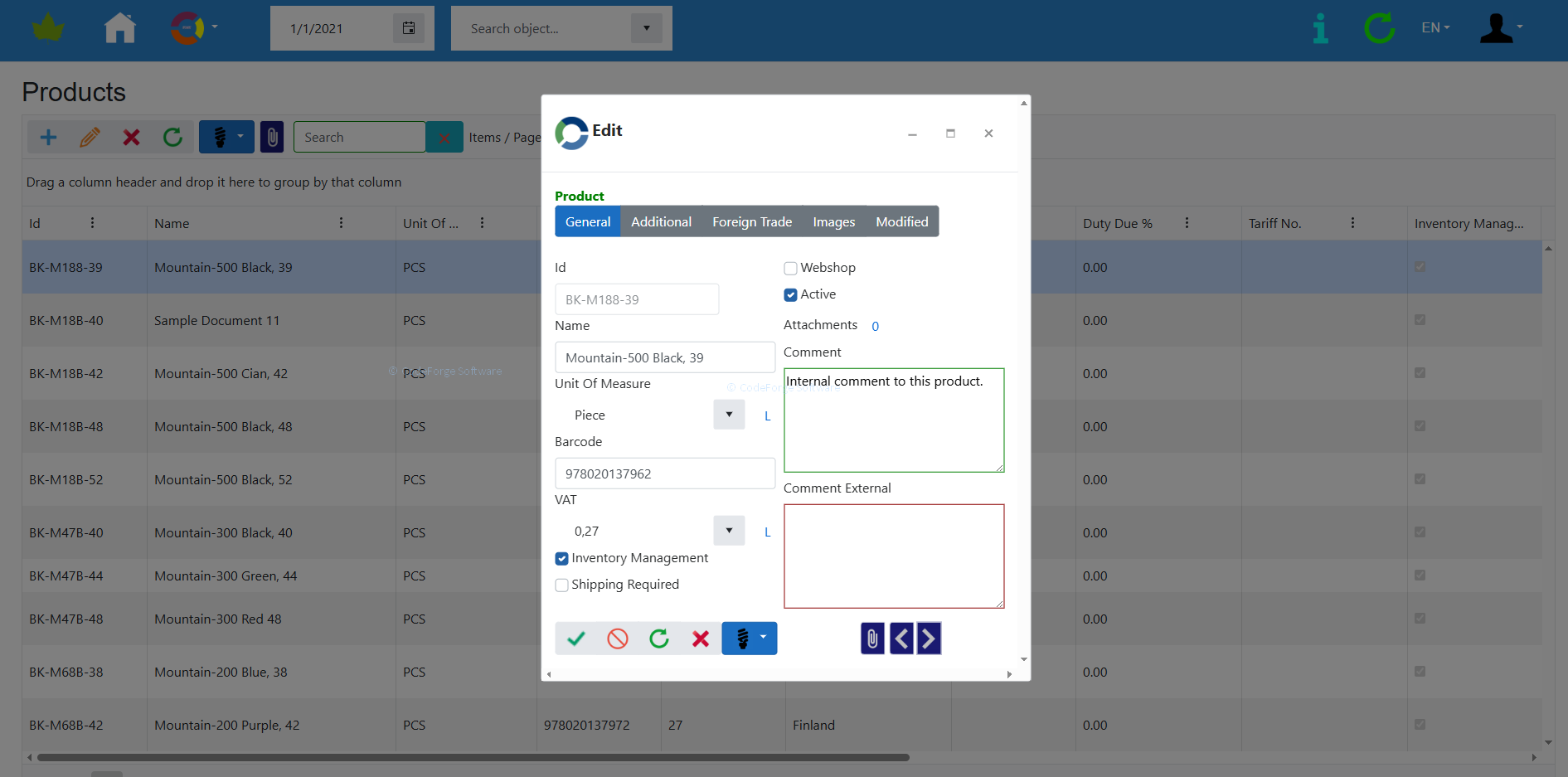The image size is (1568, 777).
Task: Toggle the Shipping Required checkbox
Action: click(x=562, y=585)
